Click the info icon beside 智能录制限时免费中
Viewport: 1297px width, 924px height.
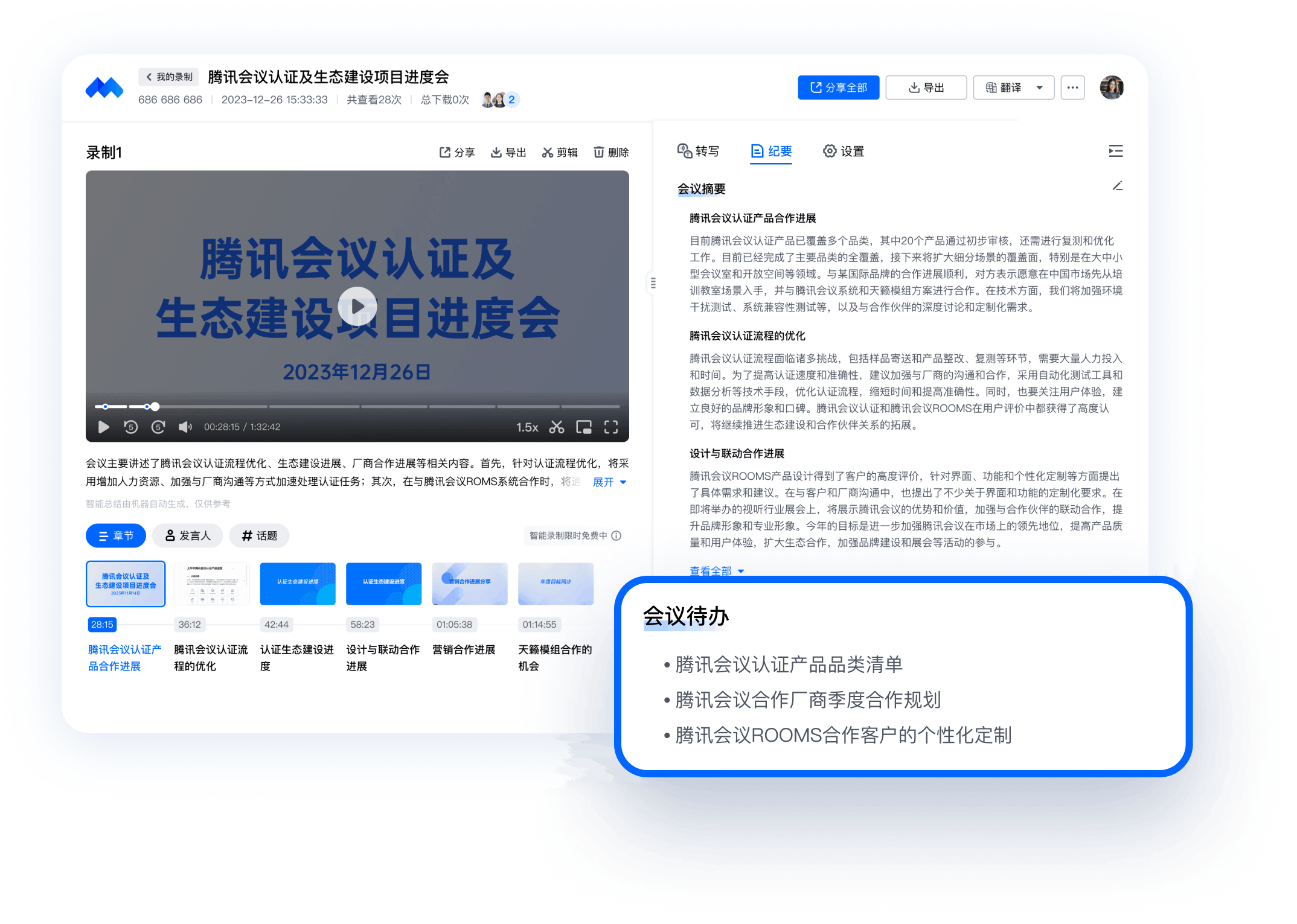[616, 535]
